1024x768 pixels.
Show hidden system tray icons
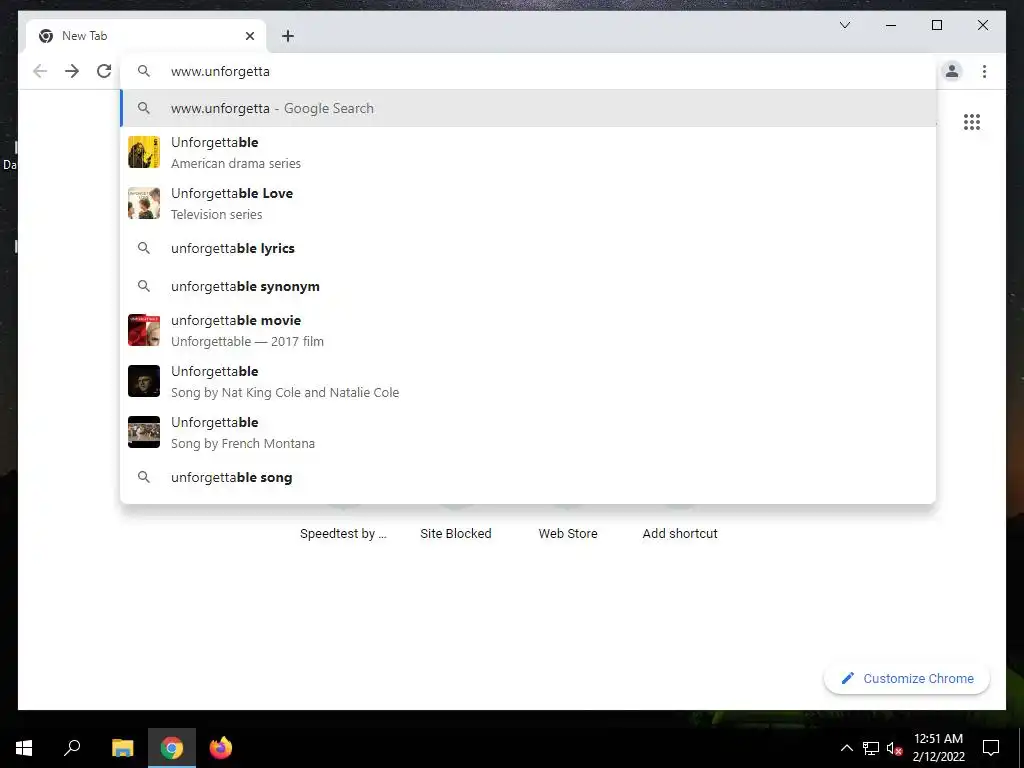click(x=846, y=748)
